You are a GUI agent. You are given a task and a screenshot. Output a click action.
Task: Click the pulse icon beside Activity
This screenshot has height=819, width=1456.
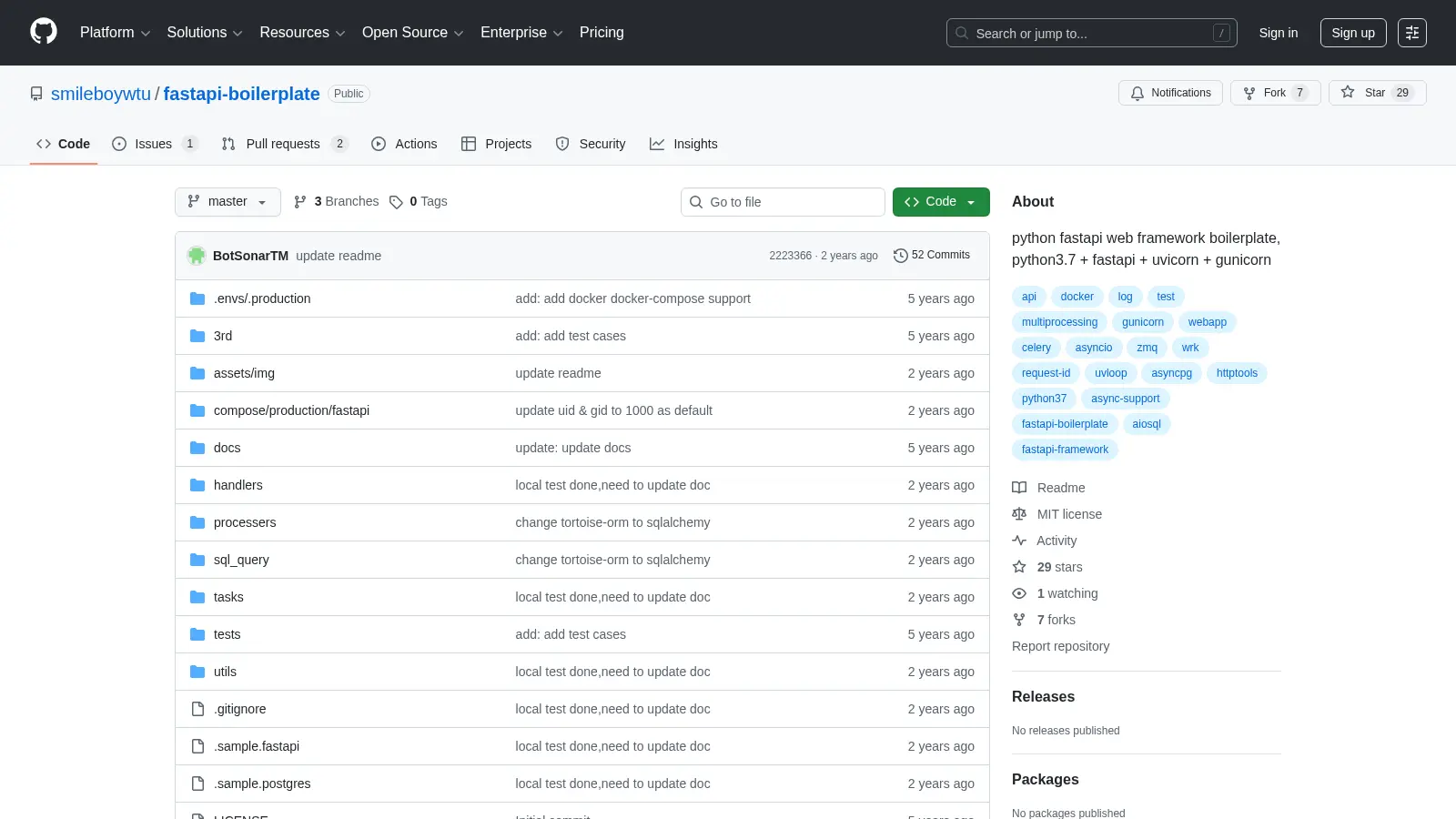tap(1019, 541)
